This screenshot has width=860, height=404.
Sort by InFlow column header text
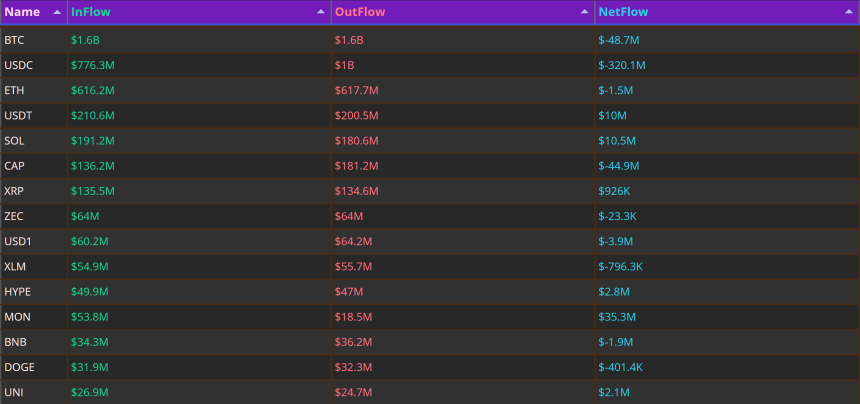[91, 12]
